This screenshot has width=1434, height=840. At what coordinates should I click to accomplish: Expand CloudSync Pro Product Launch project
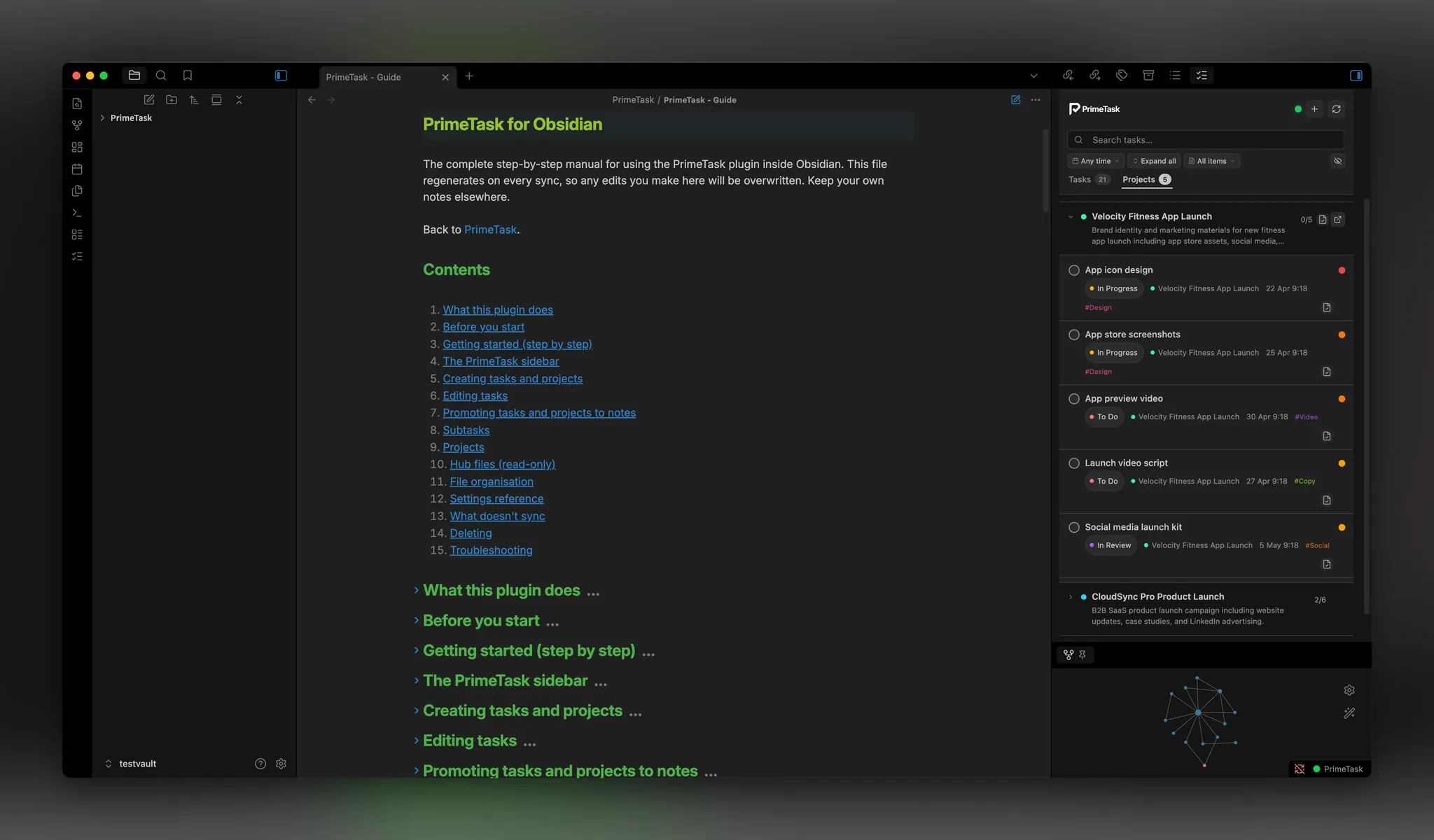tap(1071, 597)
